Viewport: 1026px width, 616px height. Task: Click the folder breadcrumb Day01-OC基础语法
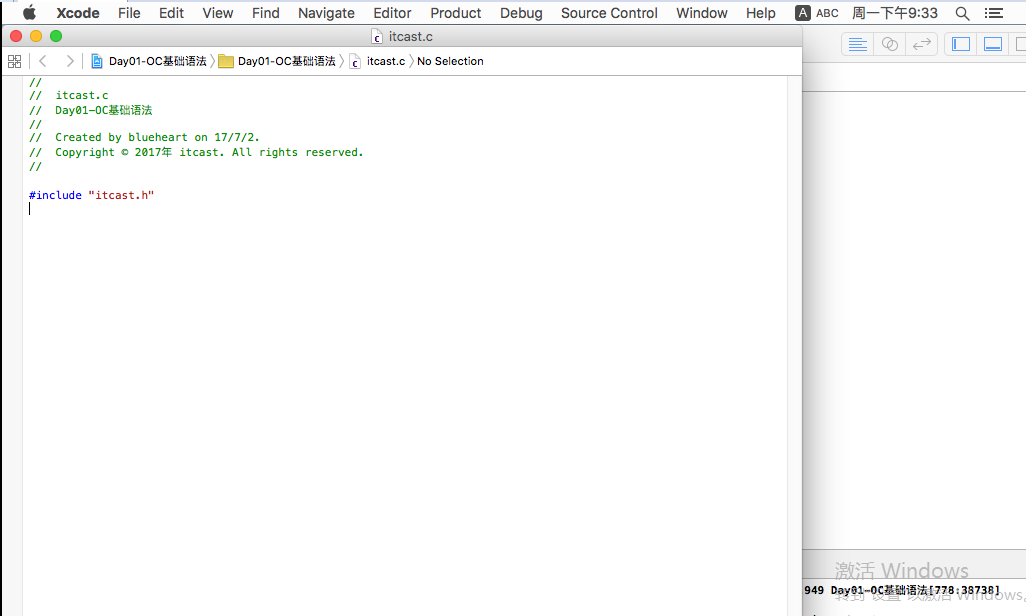coord(277,62)
